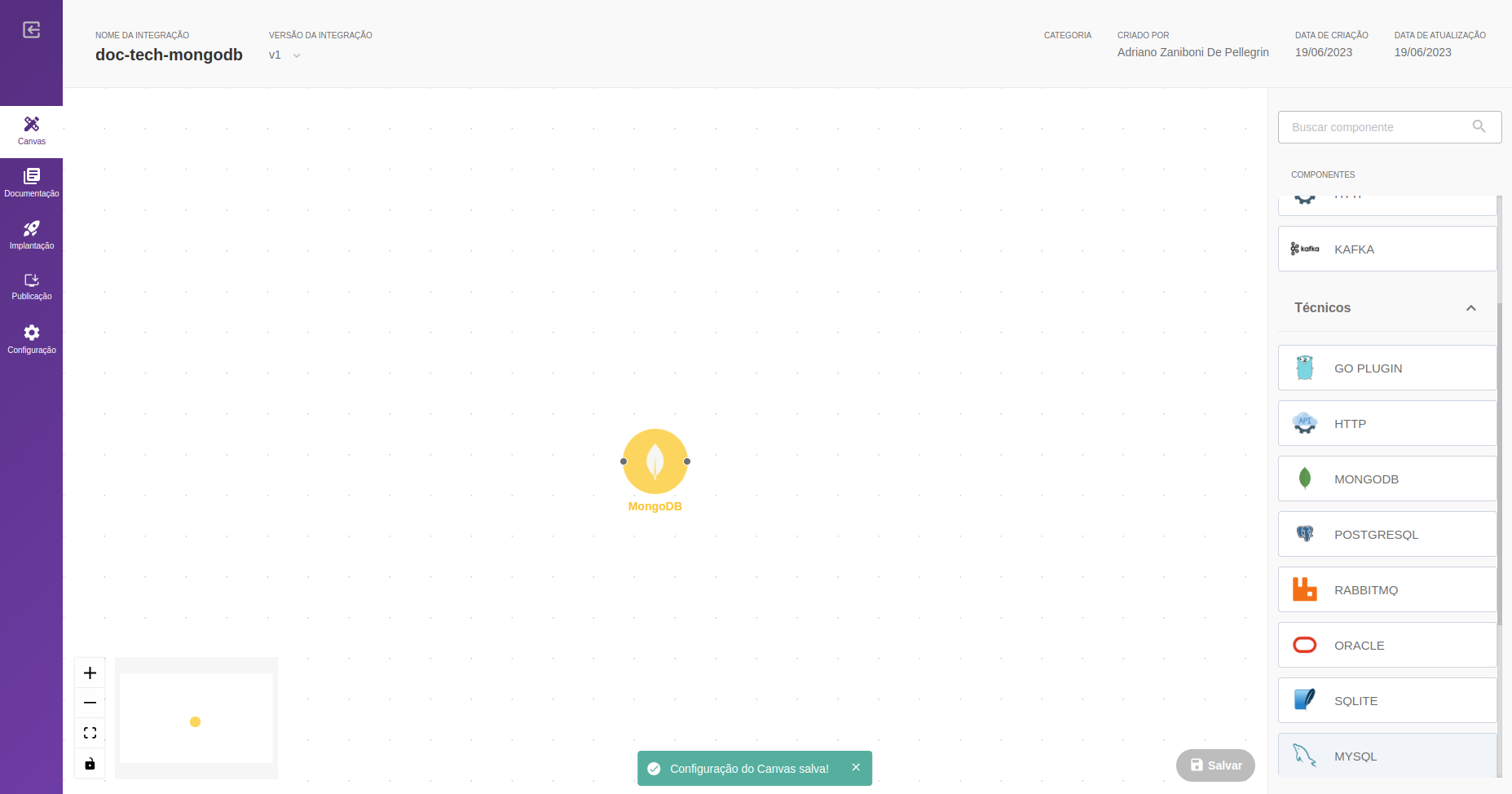The image size is (1512, 794).
Task: Click the MongoDB node's left connector dot
Action: (x=624, y=461)
